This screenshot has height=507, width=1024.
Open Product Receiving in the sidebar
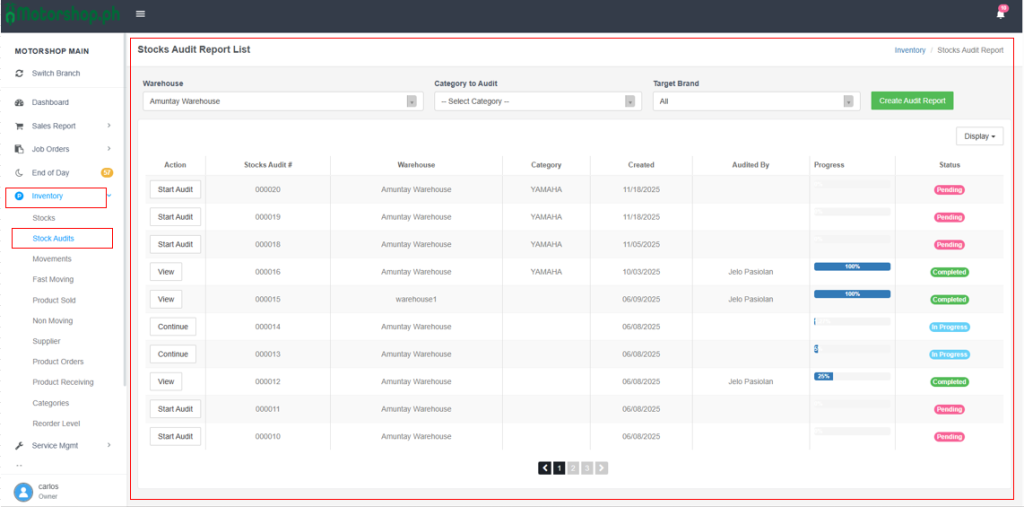coord(63,382)
